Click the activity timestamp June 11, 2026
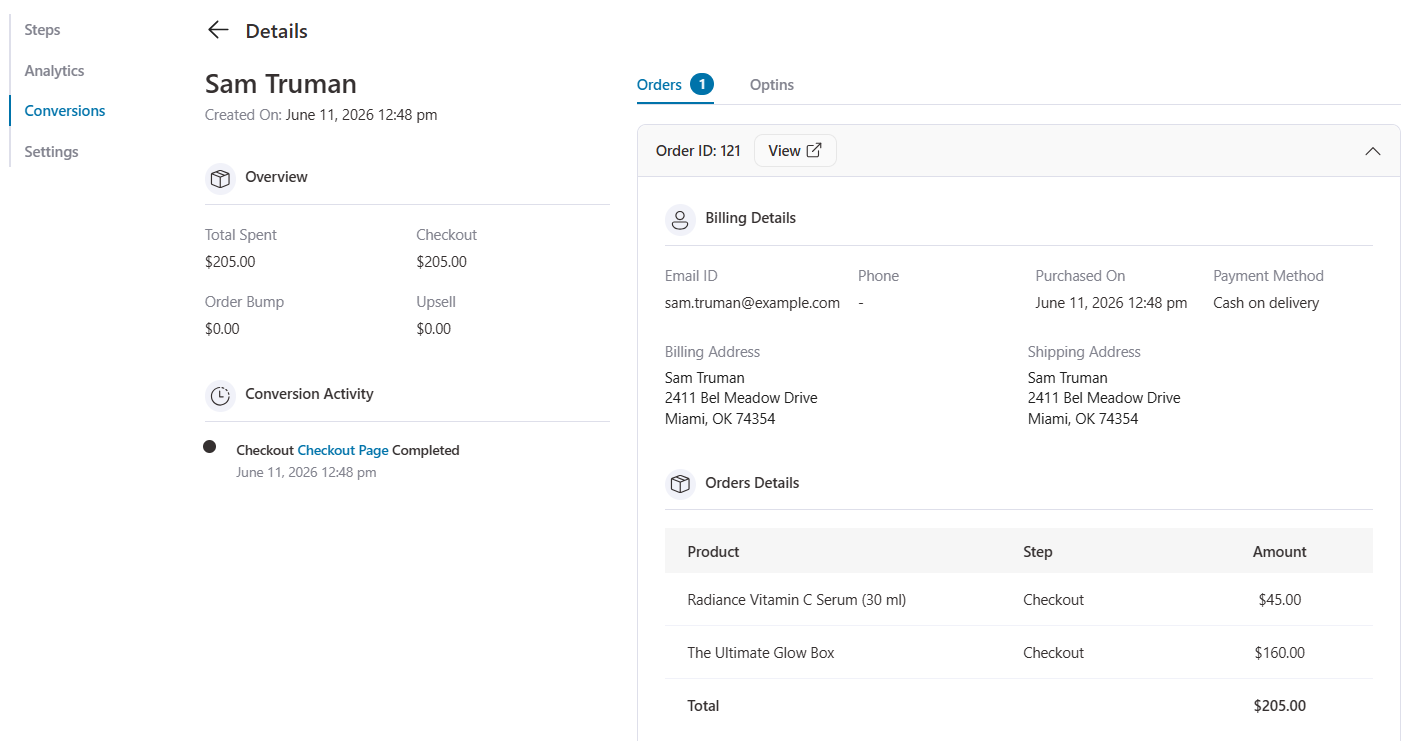The width and height of the screenshot is (1411, 741). click(306, 473)
